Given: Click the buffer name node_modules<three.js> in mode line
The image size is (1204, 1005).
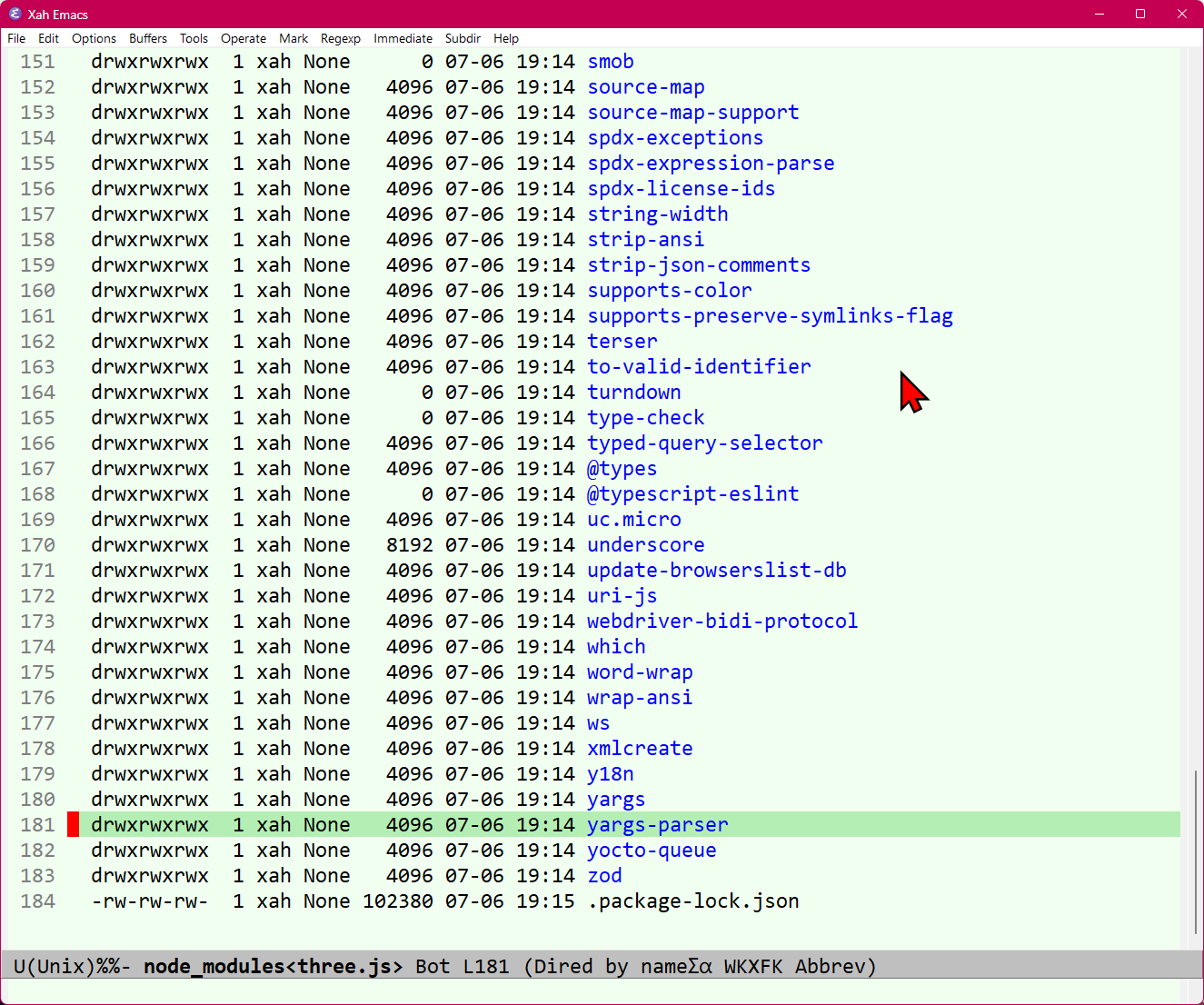Looking at the screenshot, I should click(x=274, y=966).
